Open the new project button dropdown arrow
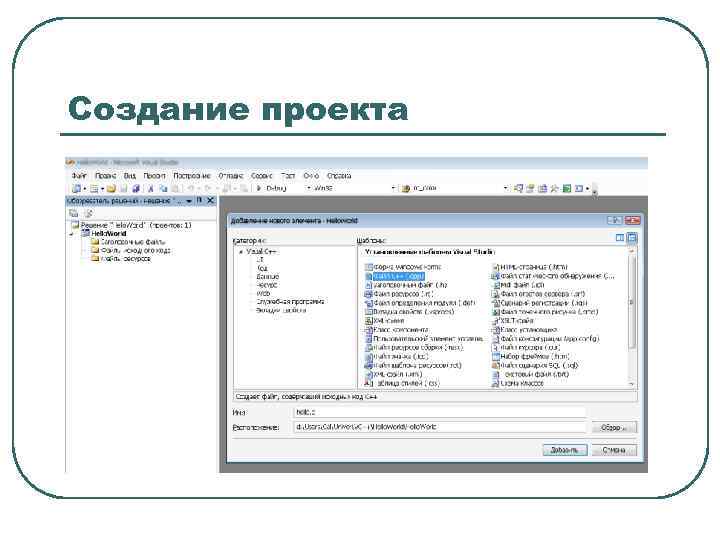 85,189
